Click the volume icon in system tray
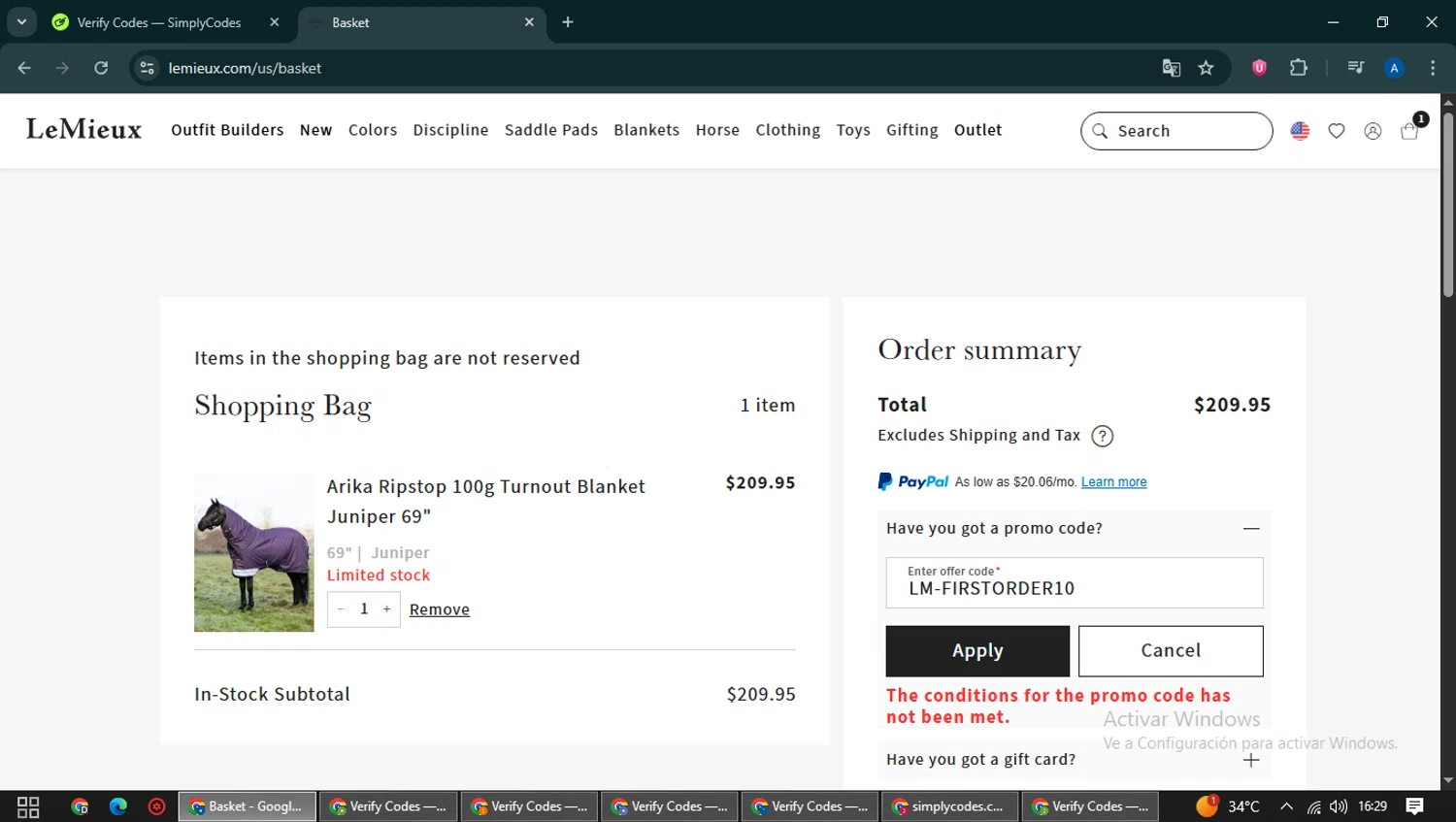The width and height of the screenshot is (1456, 822). tap(1339, 806)
